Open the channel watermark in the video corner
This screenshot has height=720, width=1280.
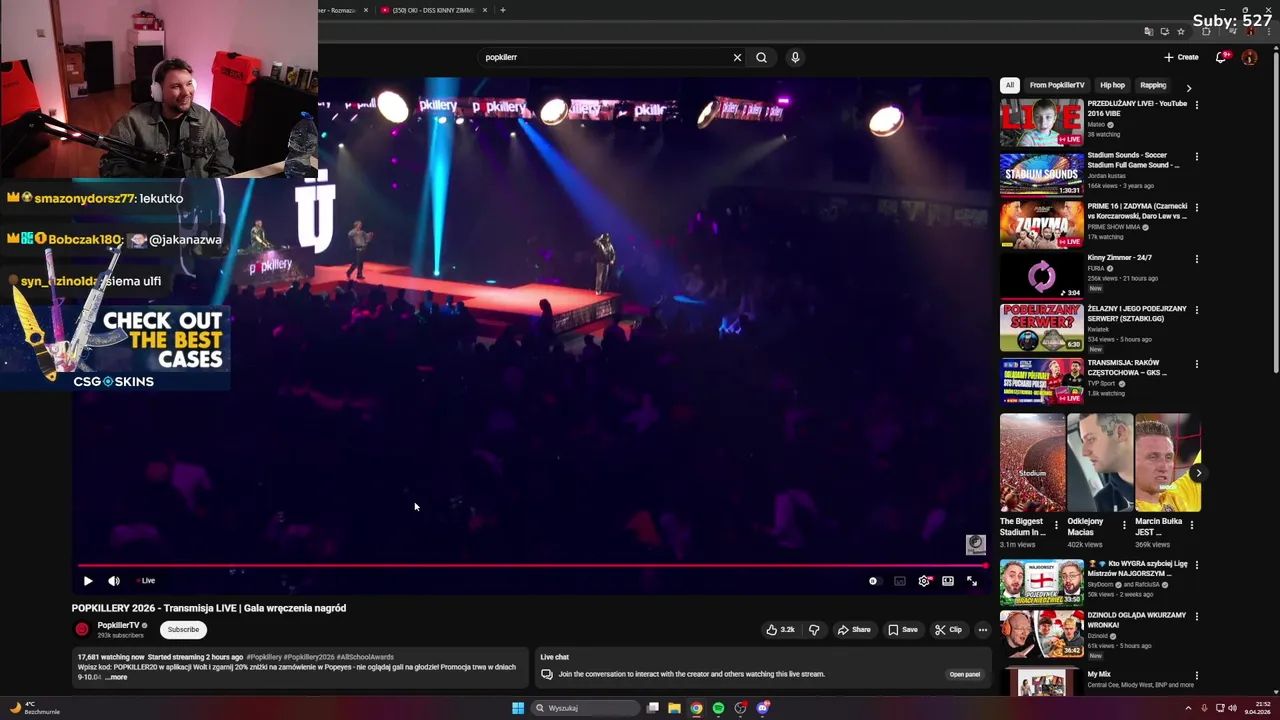975,544
